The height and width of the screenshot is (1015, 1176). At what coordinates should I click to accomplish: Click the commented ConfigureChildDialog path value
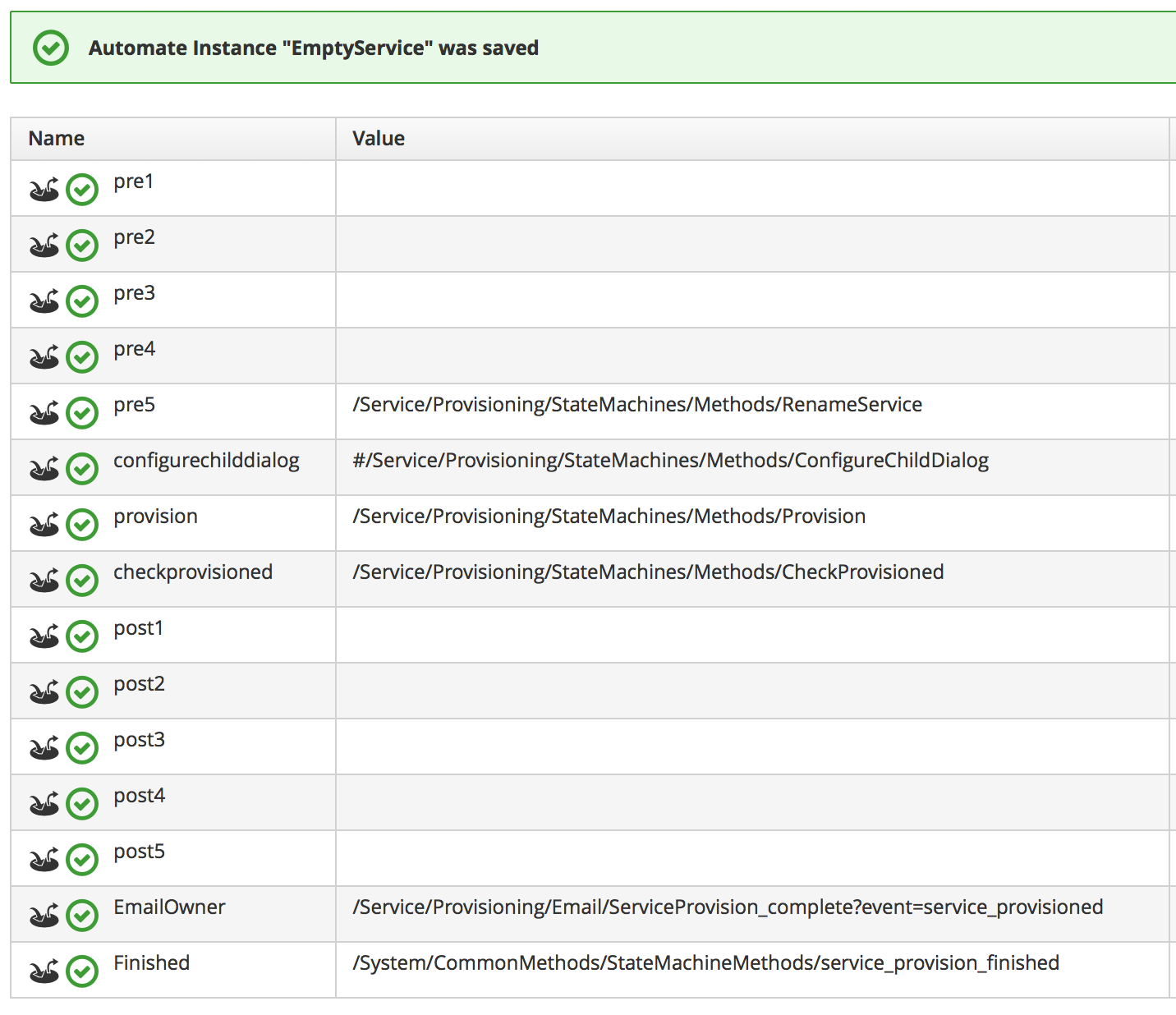coord(670,461)
